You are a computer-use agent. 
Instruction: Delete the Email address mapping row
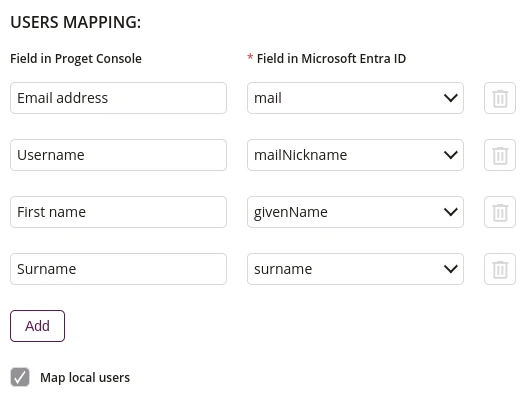click(499, 98)
